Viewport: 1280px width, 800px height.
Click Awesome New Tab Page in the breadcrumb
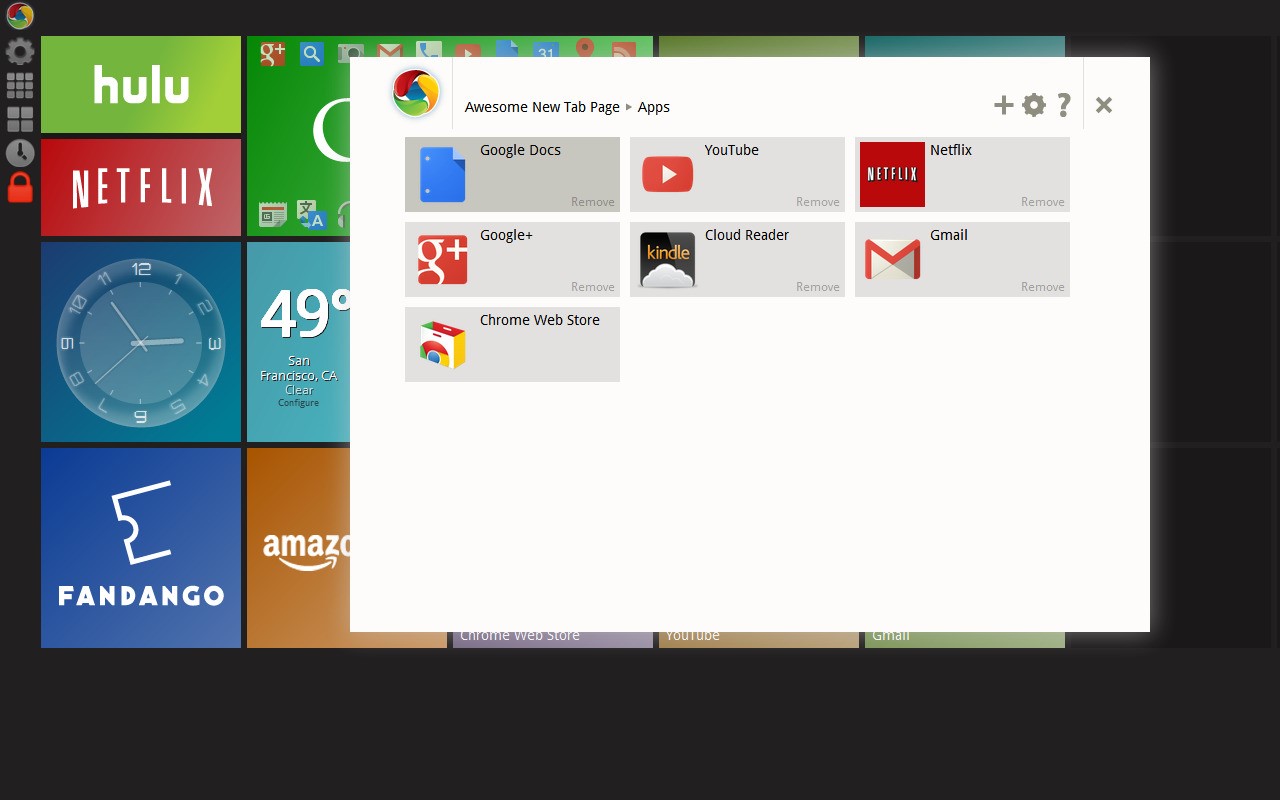[x=542, y=107]
